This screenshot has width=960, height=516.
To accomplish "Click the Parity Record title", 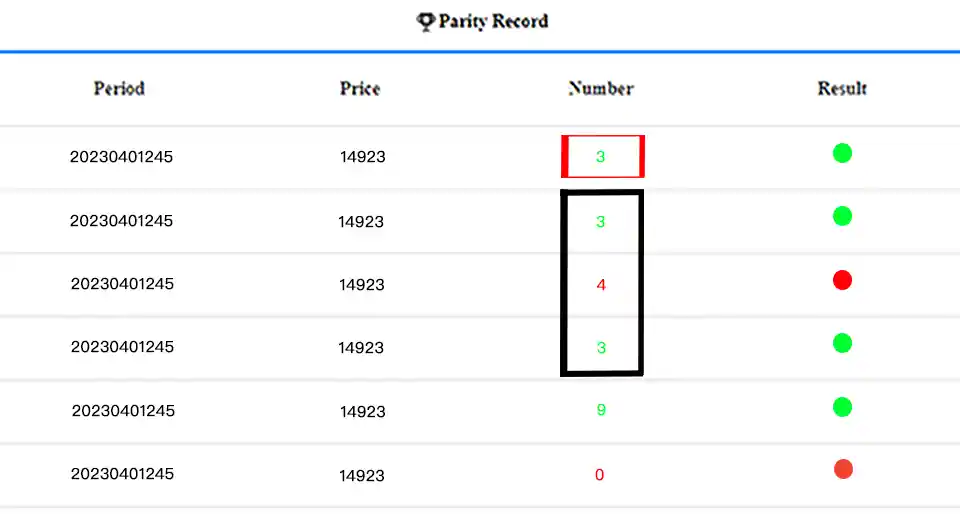I will [x=493, y=21].
